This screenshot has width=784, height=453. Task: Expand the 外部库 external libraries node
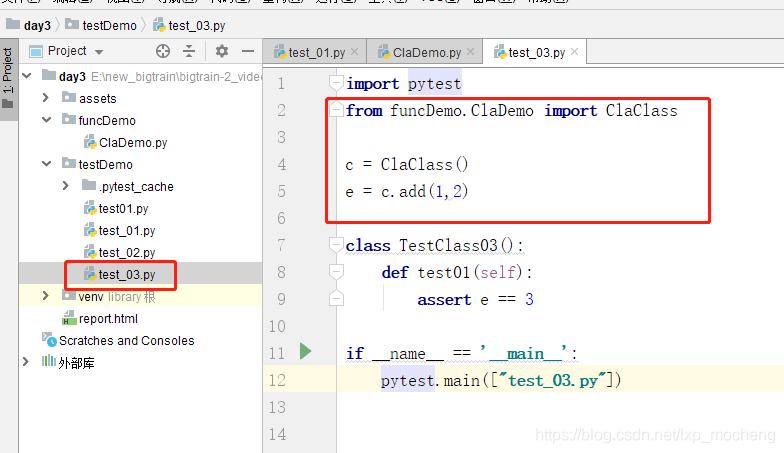click(26, 362)
